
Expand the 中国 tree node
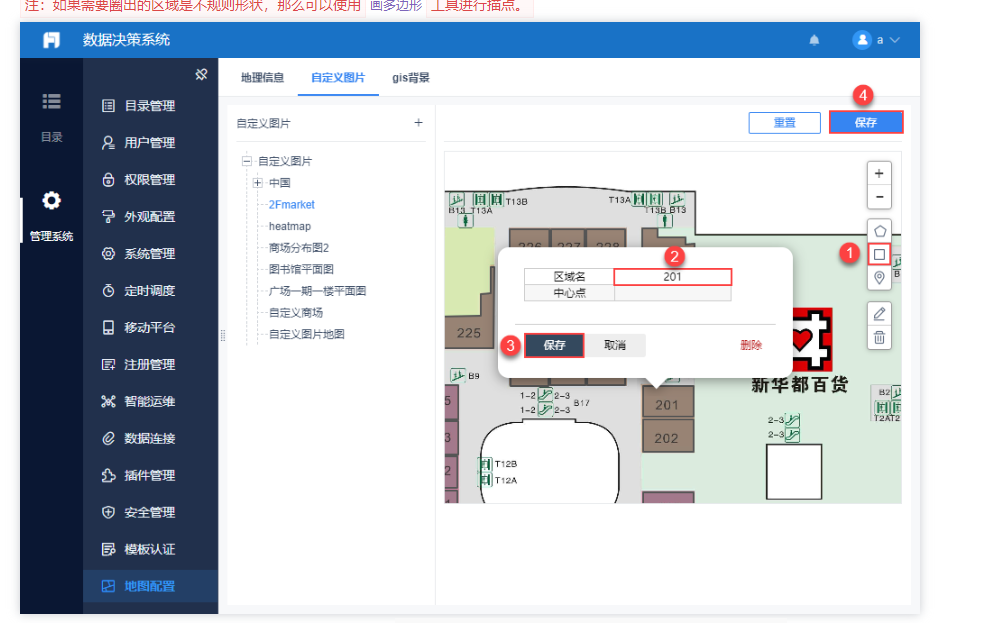click(257, 183)
